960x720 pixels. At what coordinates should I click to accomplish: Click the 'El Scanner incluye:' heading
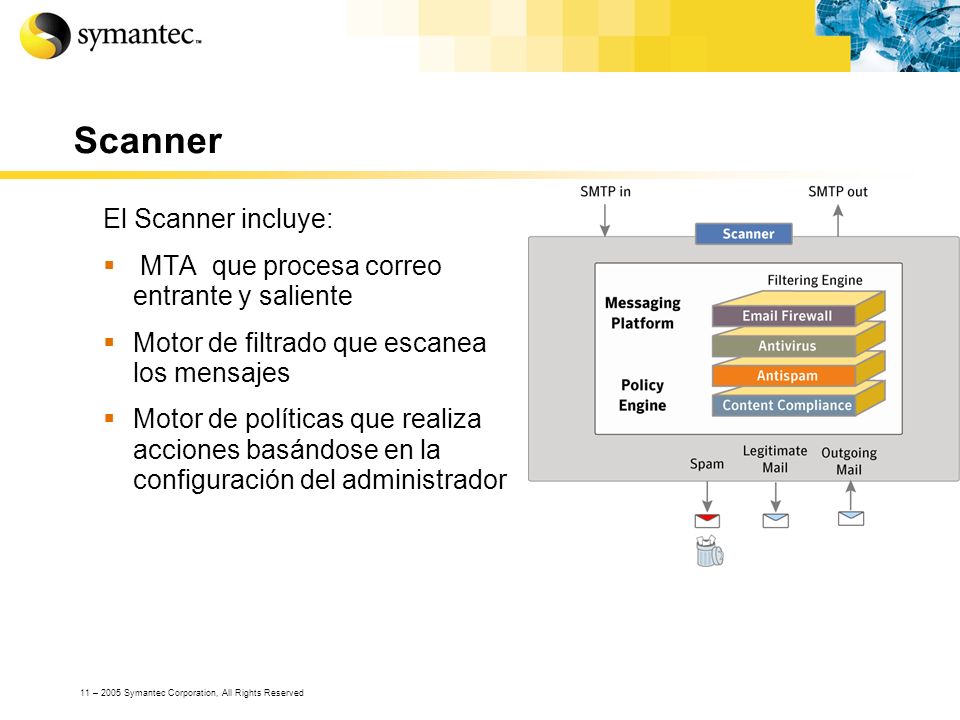point(218,219)
